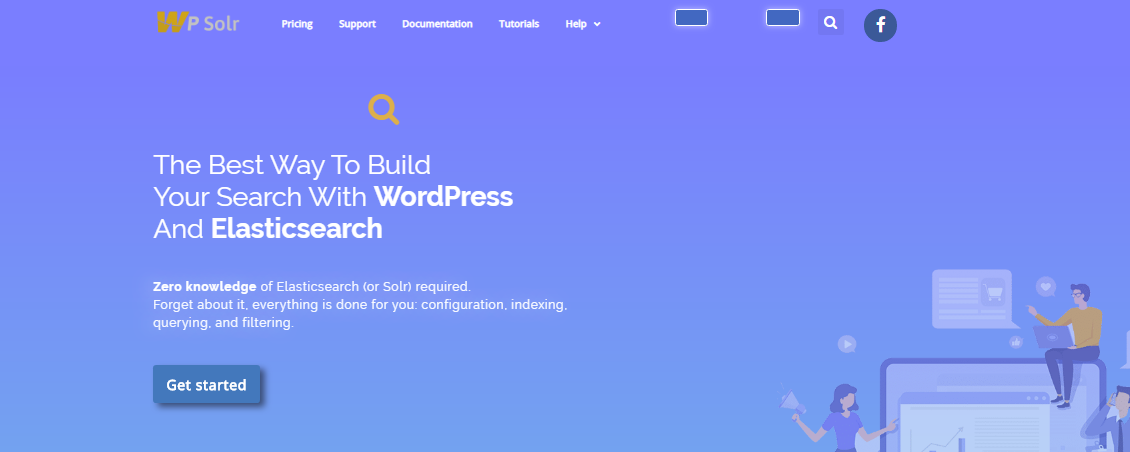Viewport: 1130px width, 452px height.
Task: Go to the Support page
Action: [x=357, y=24]
